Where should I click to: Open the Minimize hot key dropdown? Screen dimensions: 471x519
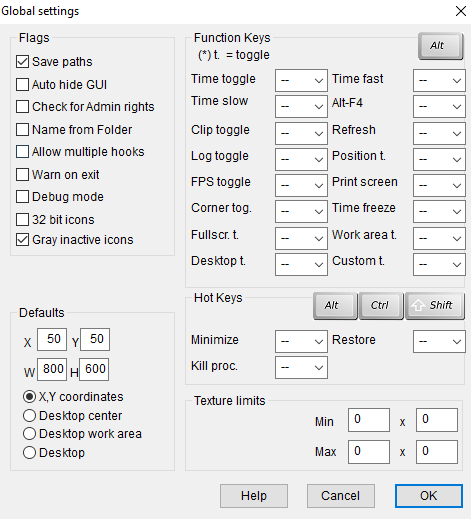click(x=301, y=341)
